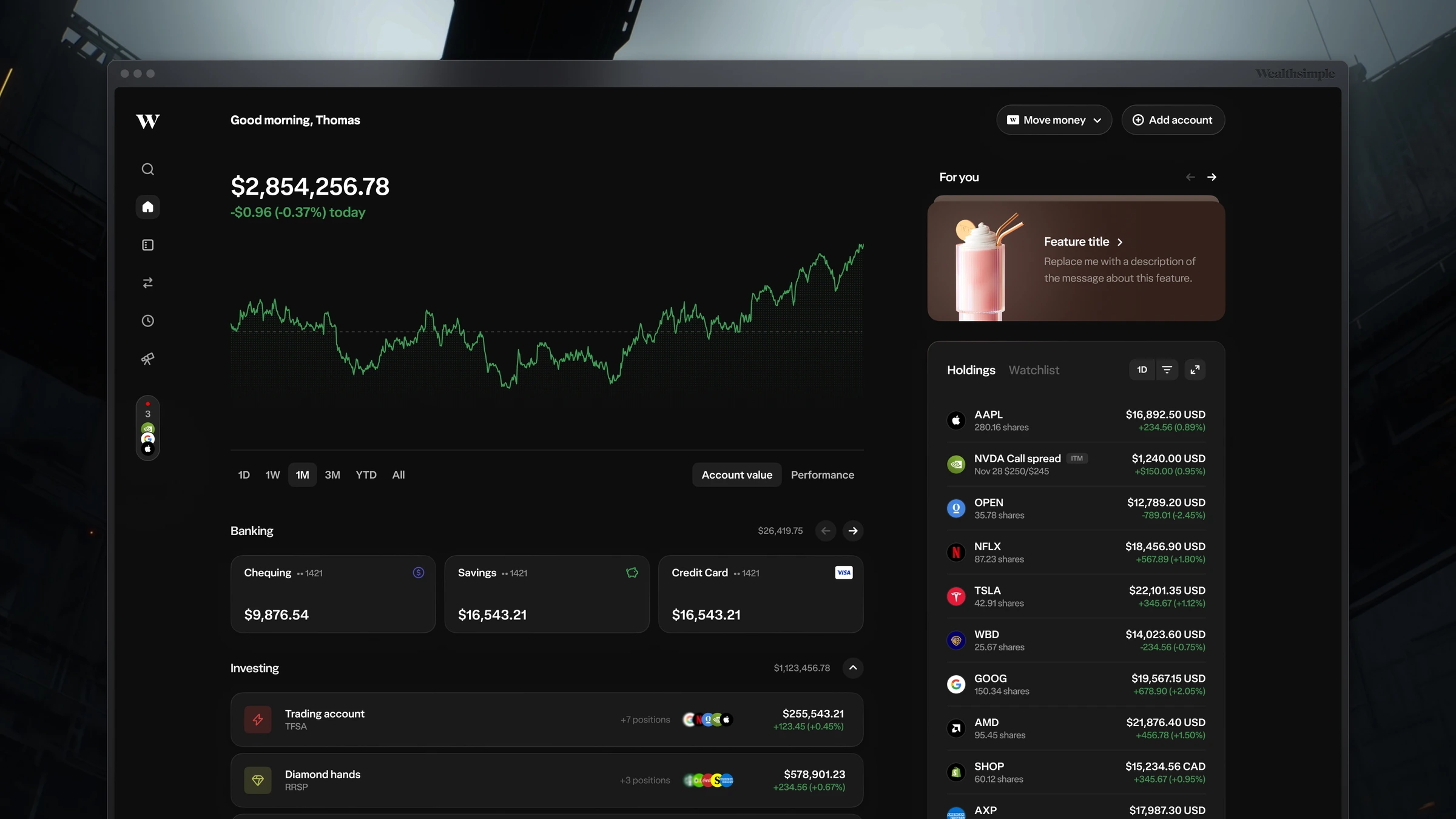Click the Banking total $26,419.75
This screenshot has width=1456, height=819.
(780, 531)
